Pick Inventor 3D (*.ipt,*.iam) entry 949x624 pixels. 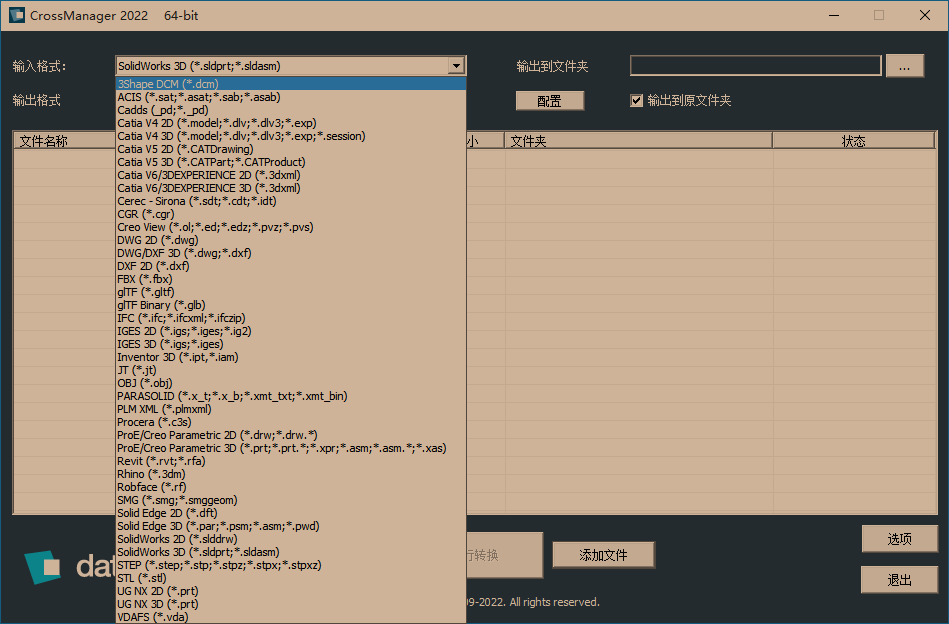tap(178, 357)
